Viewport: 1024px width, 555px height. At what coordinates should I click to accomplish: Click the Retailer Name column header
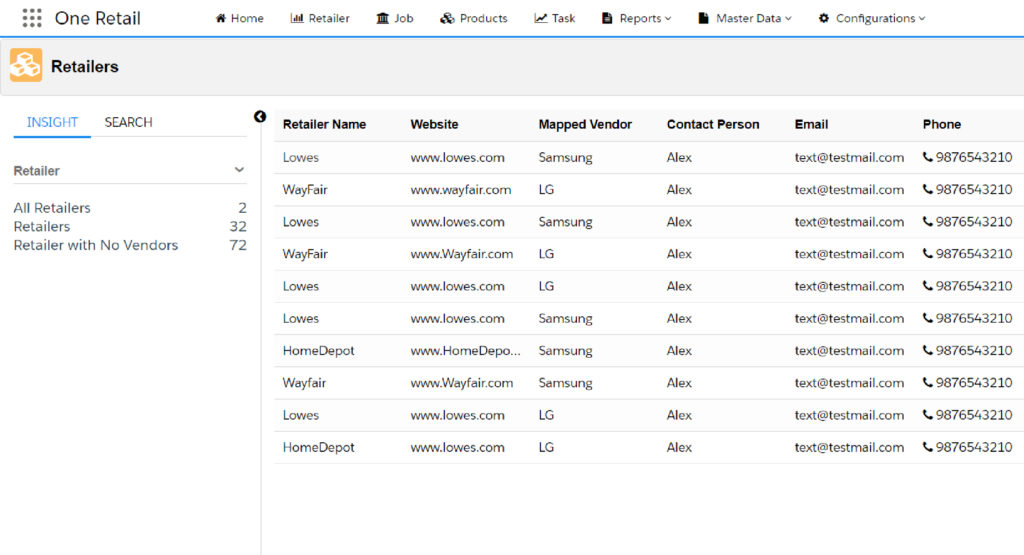[325, 124]
